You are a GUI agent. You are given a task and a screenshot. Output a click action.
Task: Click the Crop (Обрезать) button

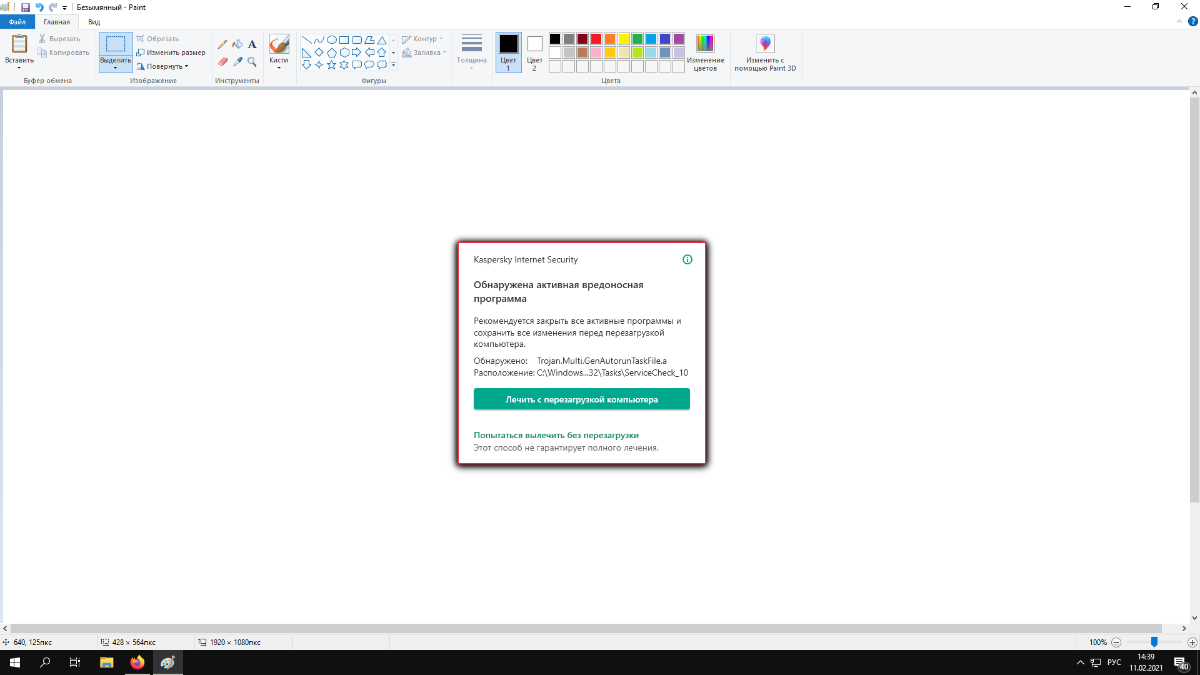click(x=157, y=39)
